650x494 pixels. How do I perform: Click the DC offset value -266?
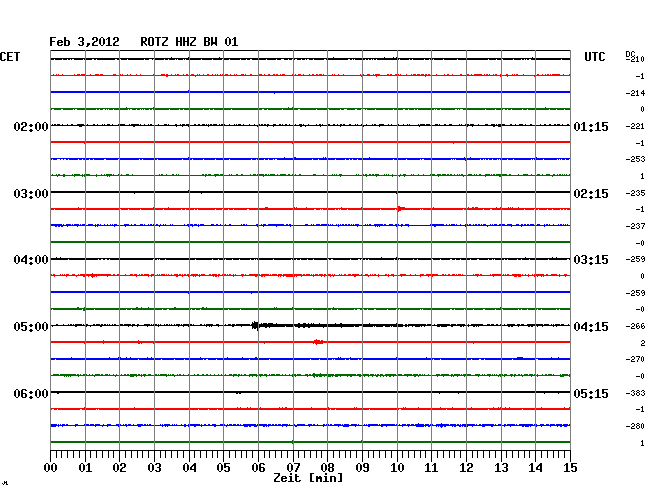(635, 326)
